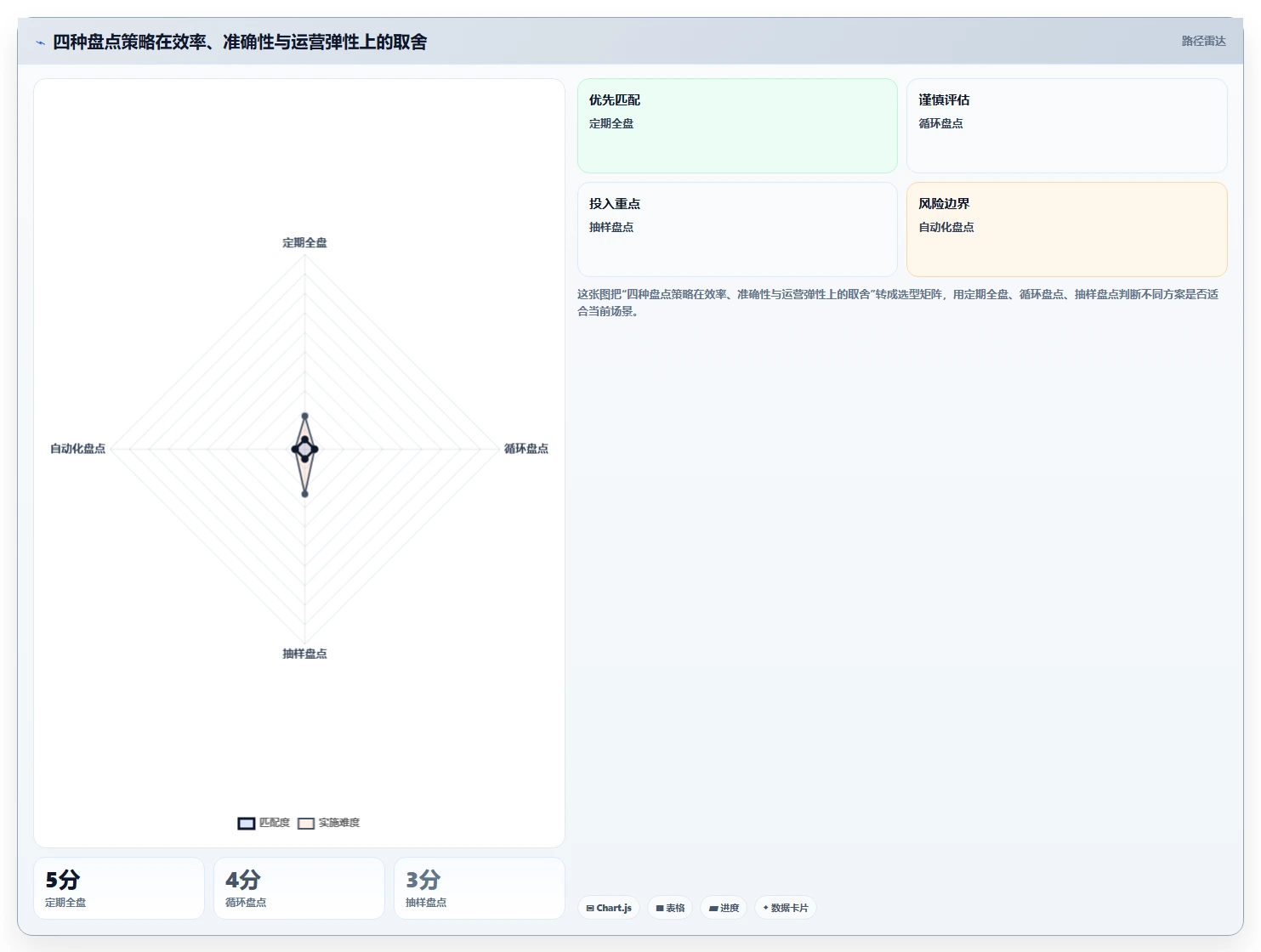Click the 循环盘点 radar axis label
This screenshot has height=952, width=1261.
click(526, 449)
